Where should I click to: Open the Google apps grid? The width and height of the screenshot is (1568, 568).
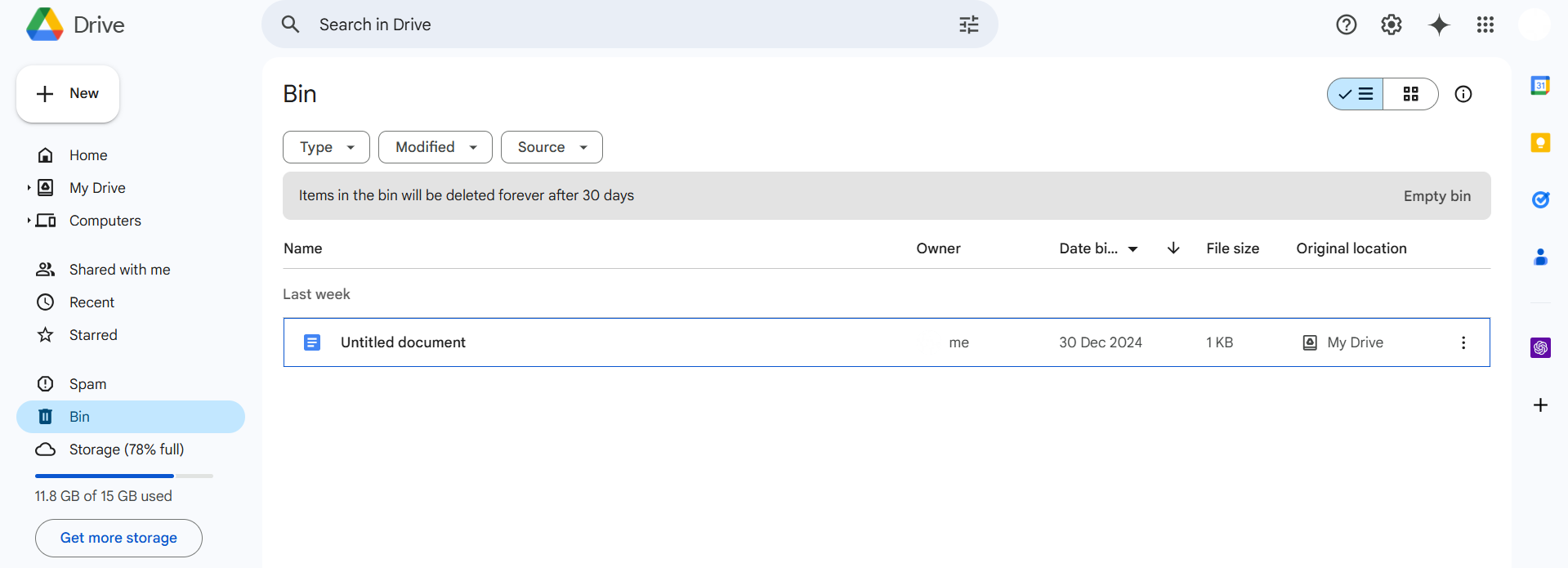(1485, 25)
